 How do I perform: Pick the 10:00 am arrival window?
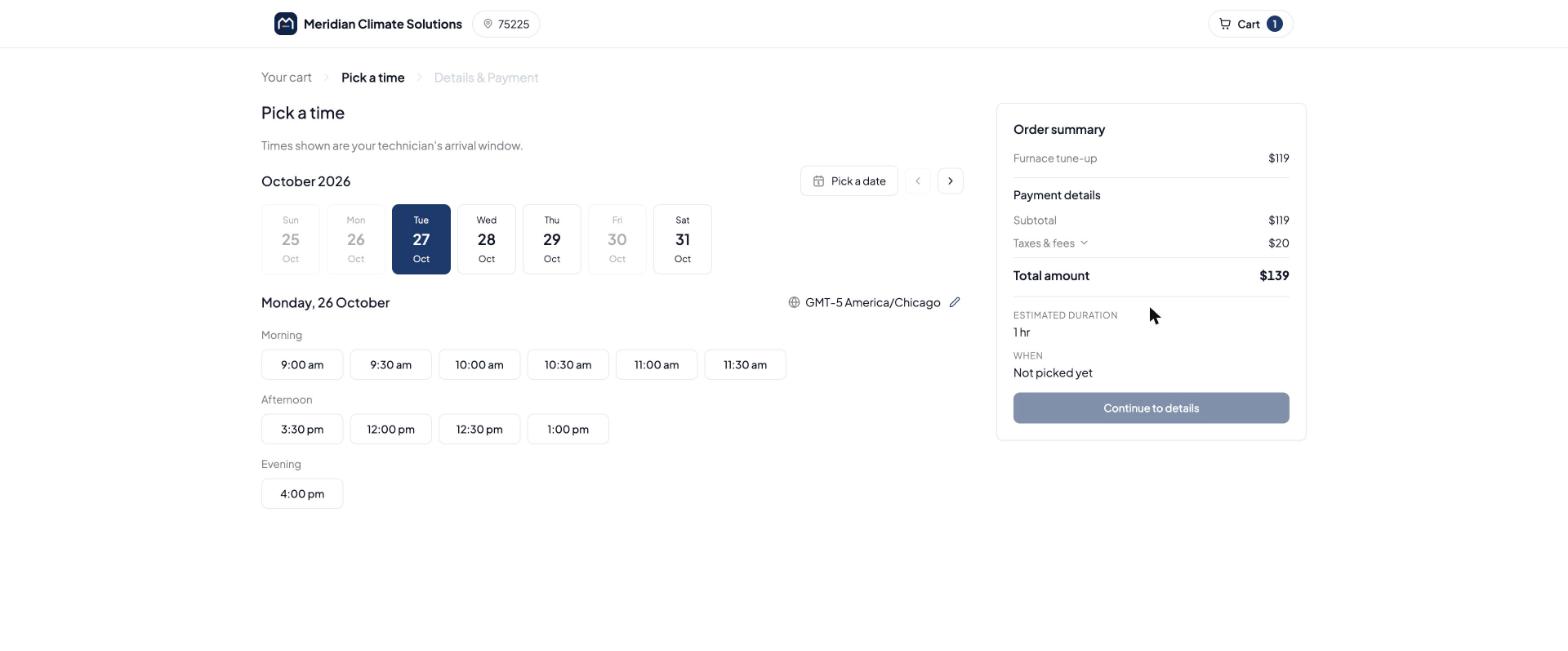tap(479, 365)
